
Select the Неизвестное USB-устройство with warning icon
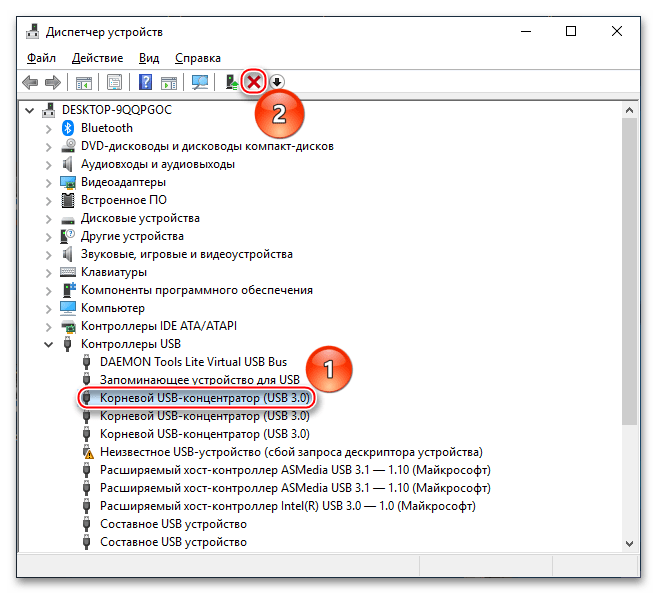290,452
